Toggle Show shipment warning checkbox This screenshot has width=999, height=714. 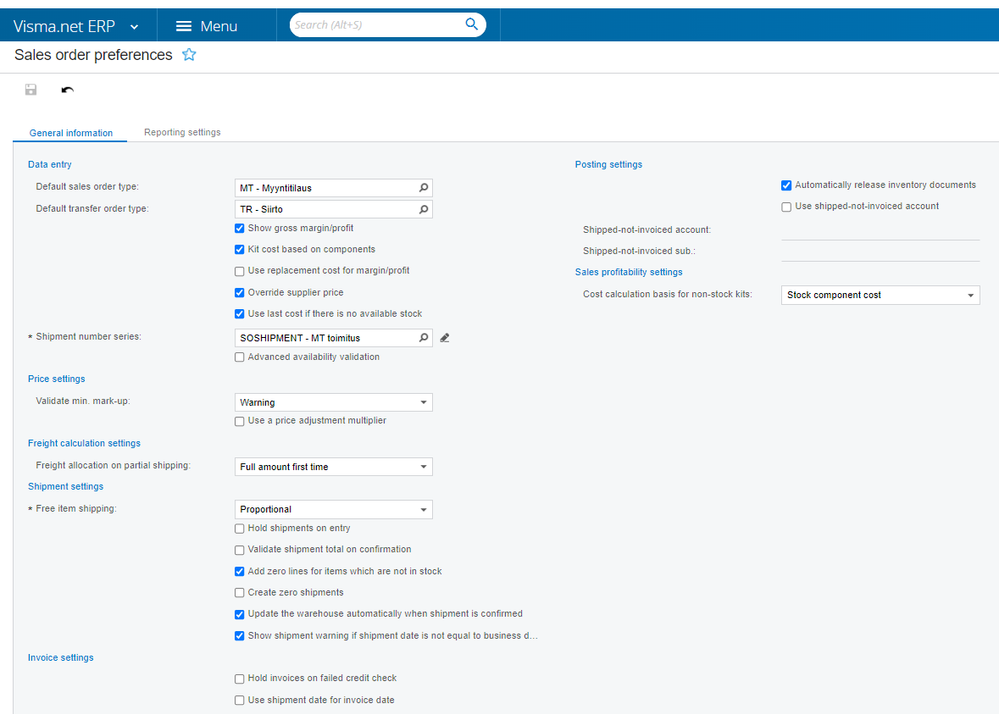240,636
